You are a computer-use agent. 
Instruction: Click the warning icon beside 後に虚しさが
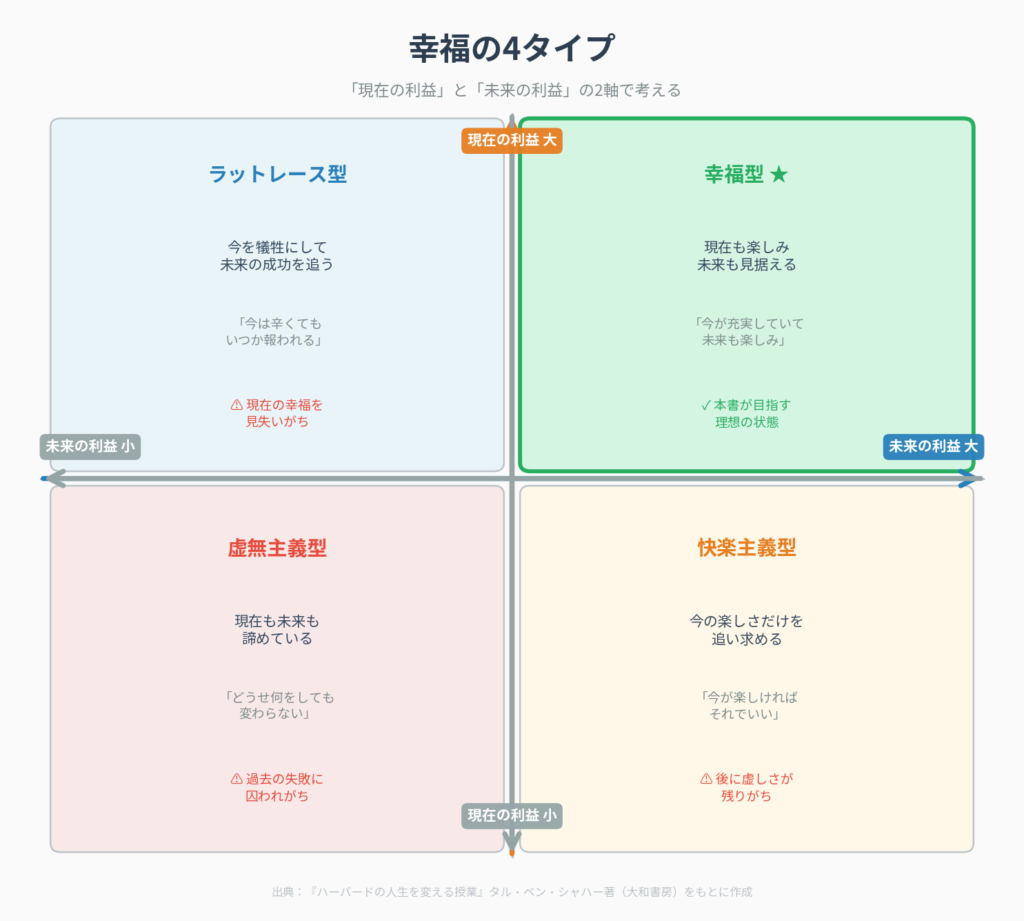tap(706, 779)
